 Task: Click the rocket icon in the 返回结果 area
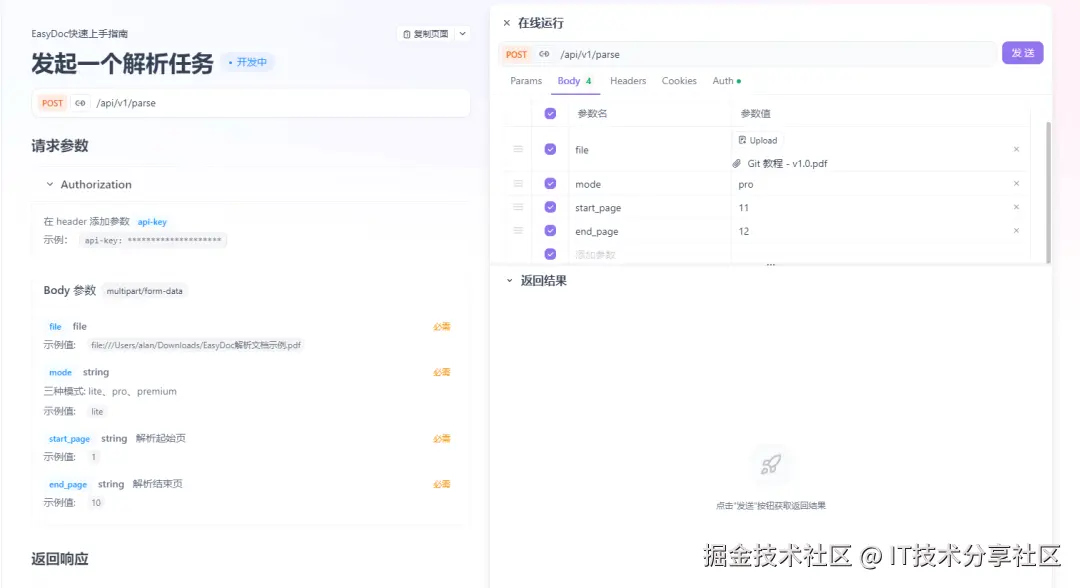769,463
